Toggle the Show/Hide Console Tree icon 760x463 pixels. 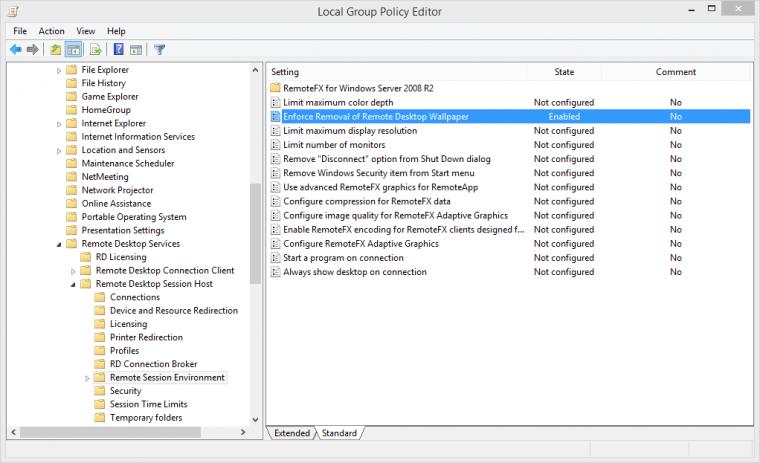[x=73, y=49]
